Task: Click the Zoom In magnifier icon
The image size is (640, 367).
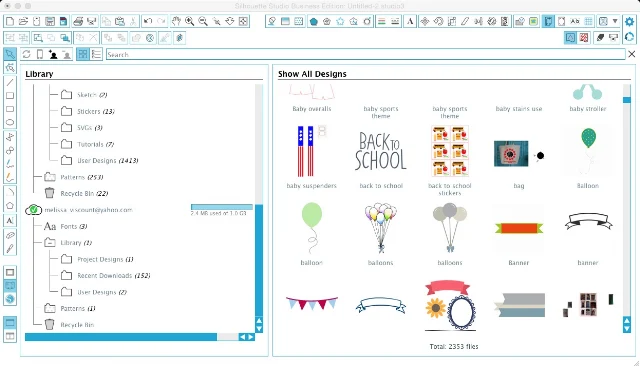Action: click(189, 21)
